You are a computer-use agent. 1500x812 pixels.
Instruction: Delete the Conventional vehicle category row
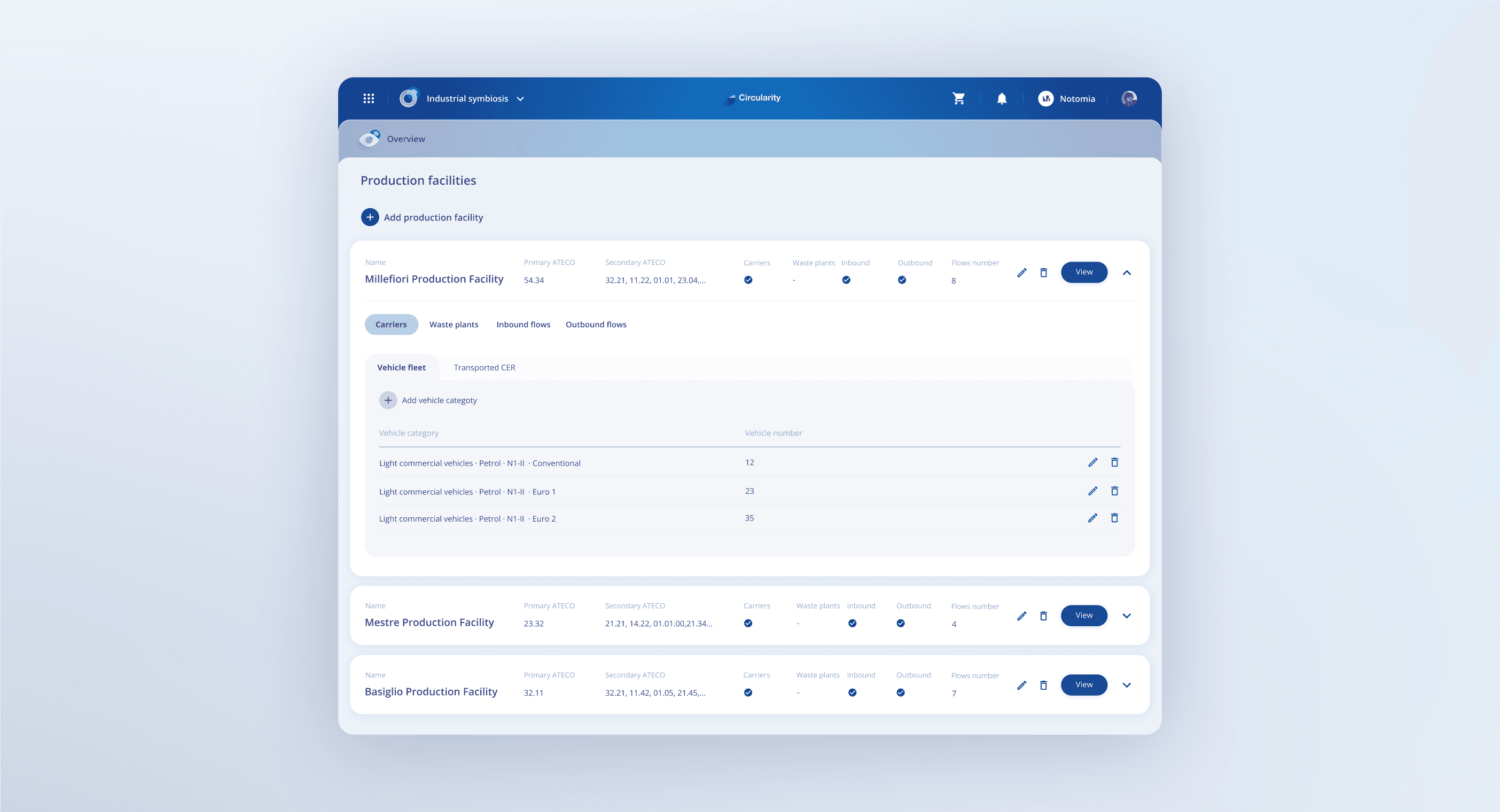[1114, 462]
